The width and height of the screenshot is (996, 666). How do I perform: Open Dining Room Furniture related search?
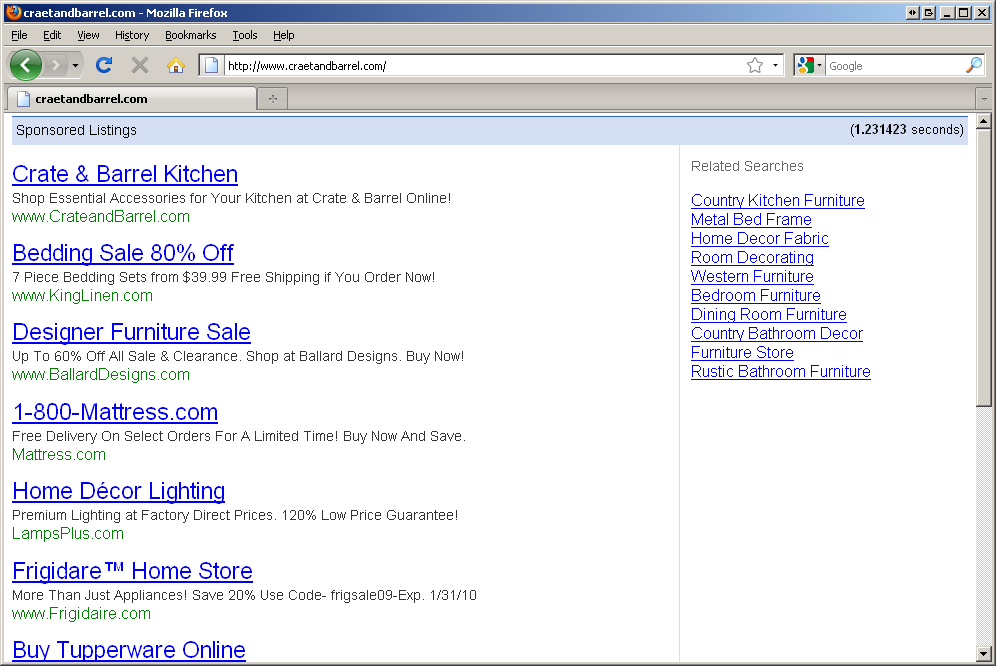[769, 315]
